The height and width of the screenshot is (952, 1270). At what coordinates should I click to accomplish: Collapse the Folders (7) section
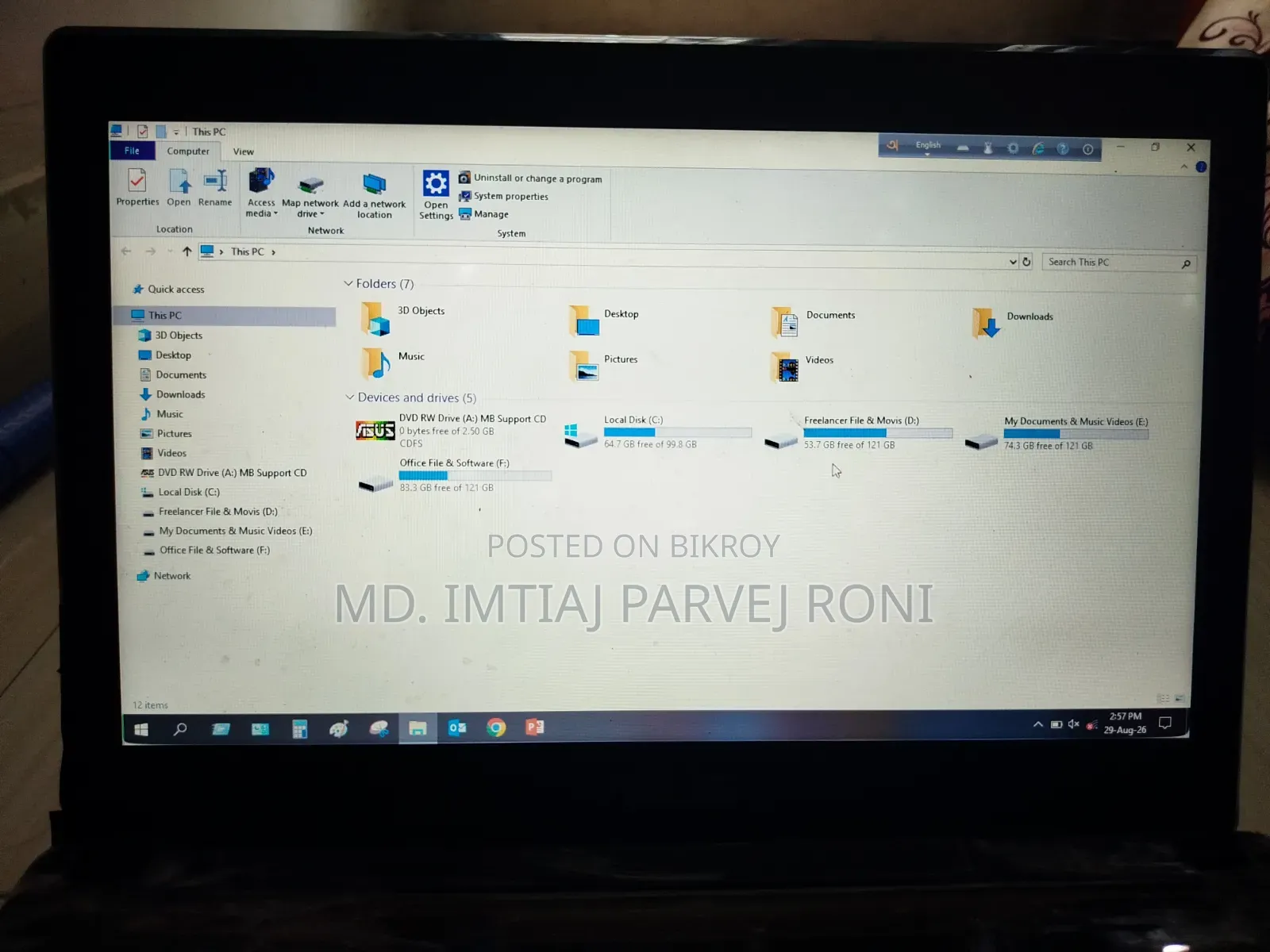(348, 283)
